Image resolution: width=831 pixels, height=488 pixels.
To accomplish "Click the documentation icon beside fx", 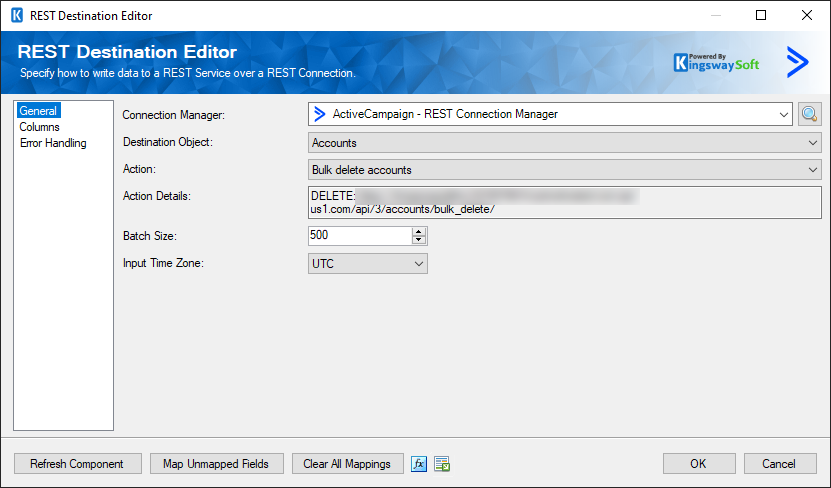I will click(x=442, y=464).
